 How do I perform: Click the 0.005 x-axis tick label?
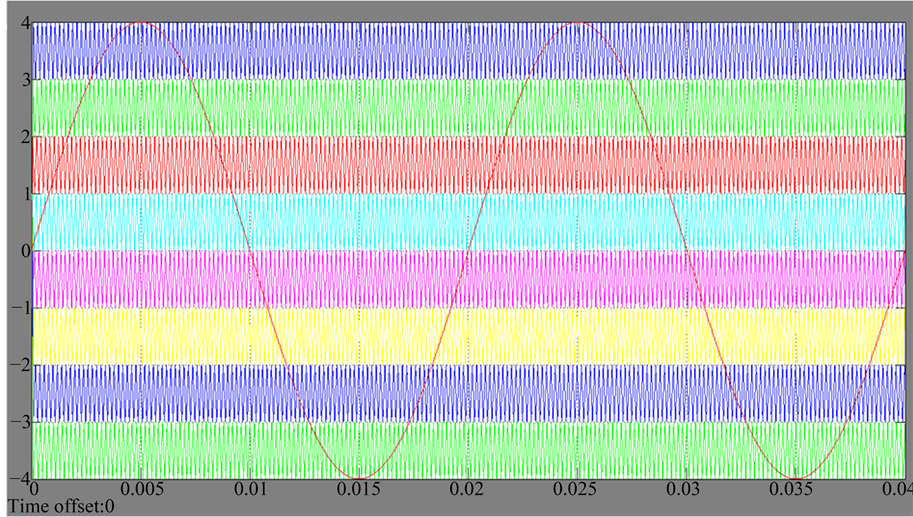141,490
